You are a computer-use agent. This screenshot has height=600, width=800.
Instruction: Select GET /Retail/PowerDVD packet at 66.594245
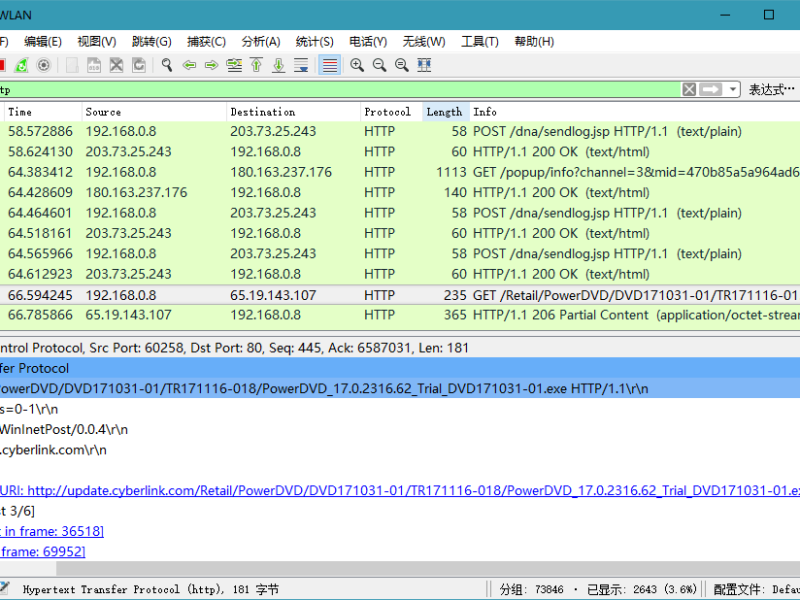(400, 295)
